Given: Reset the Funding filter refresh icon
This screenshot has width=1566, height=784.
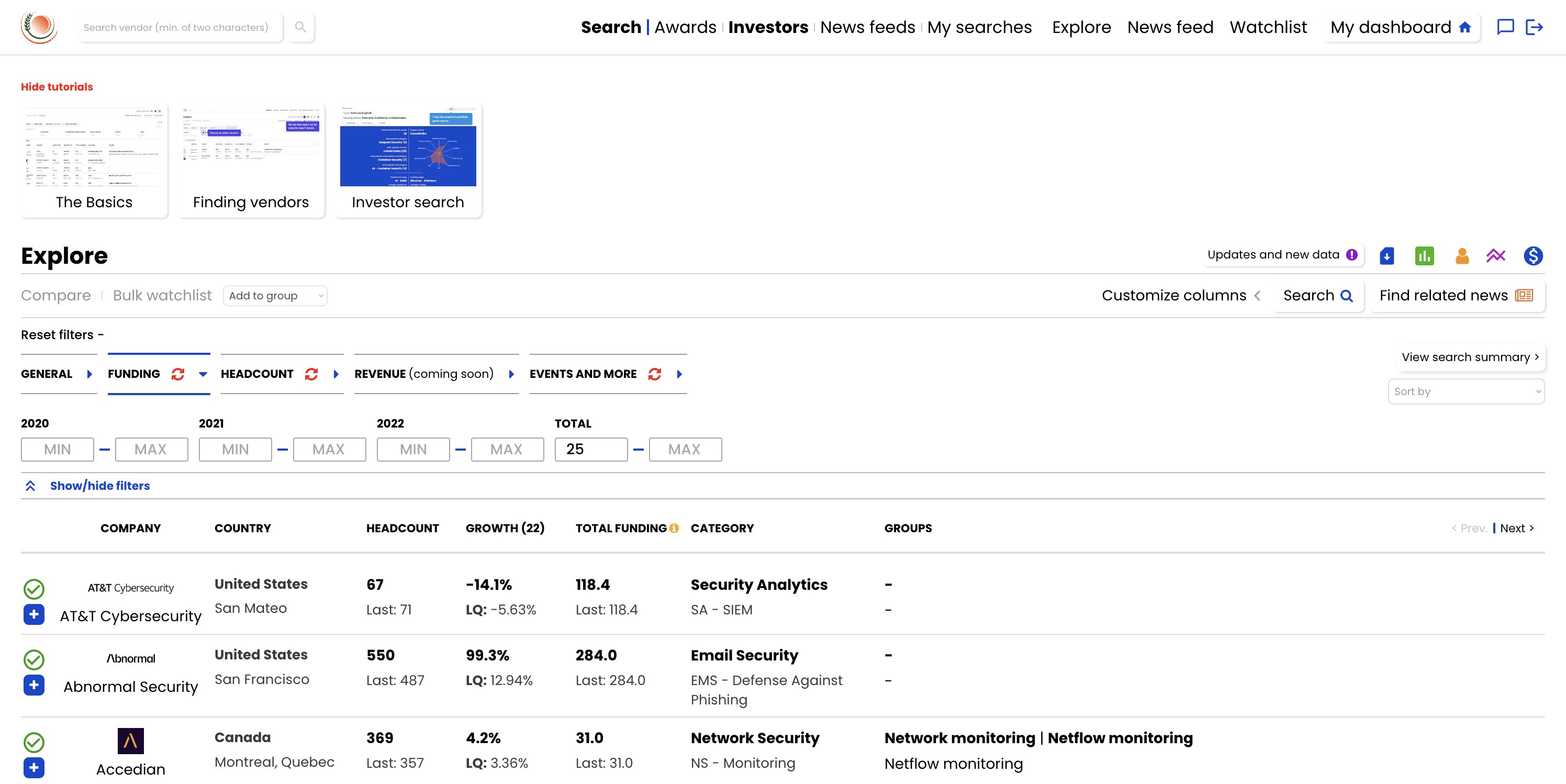Looking at the screenshot, I should [x=177, y=374].
